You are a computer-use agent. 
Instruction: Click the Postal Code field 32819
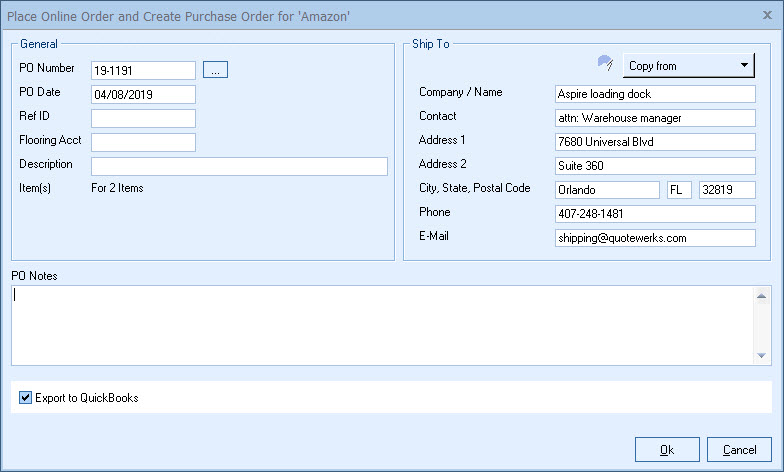tap(727, 190)
